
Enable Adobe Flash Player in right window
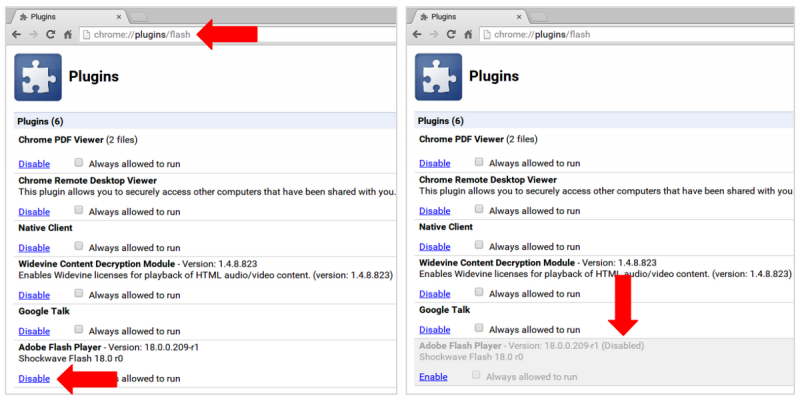tap(433, 377)
